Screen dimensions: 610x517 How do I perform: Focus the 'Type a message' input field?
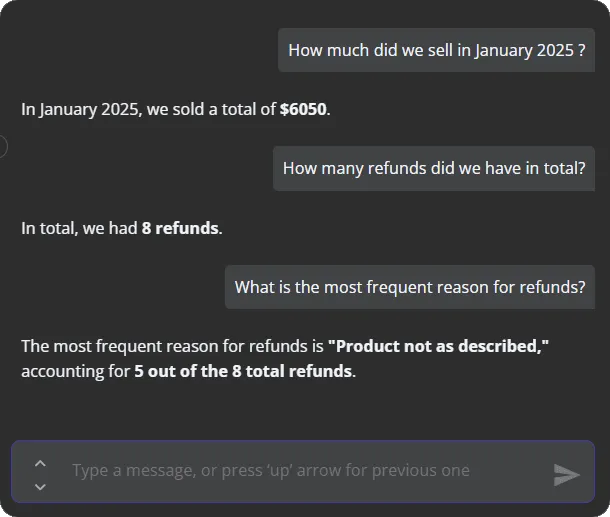click(x=300, y=471)
